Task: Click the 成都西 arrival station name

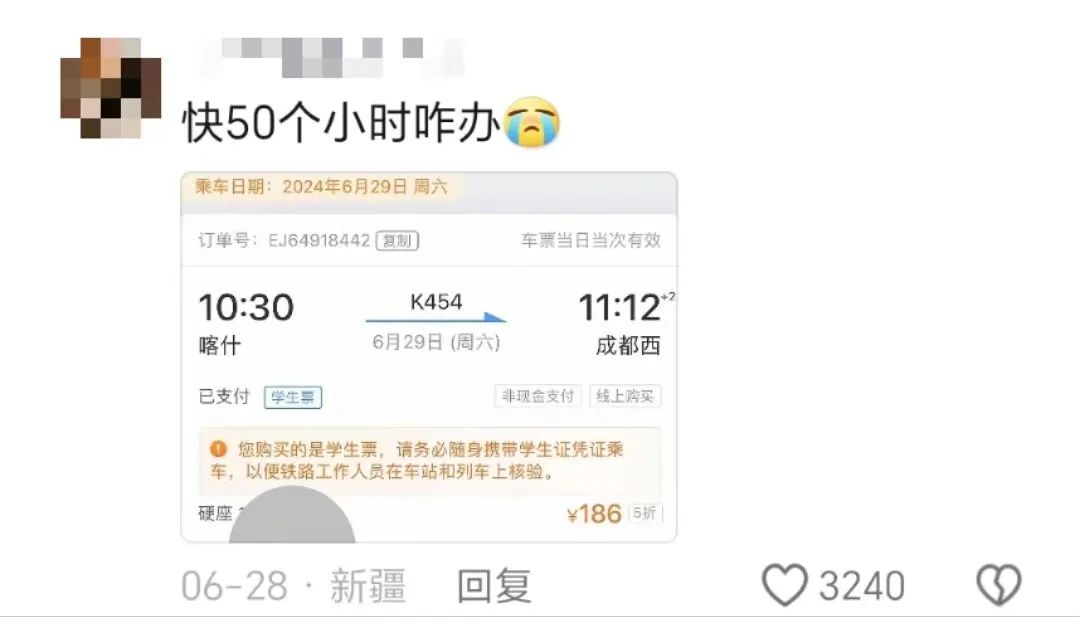Action: point(627,345)
